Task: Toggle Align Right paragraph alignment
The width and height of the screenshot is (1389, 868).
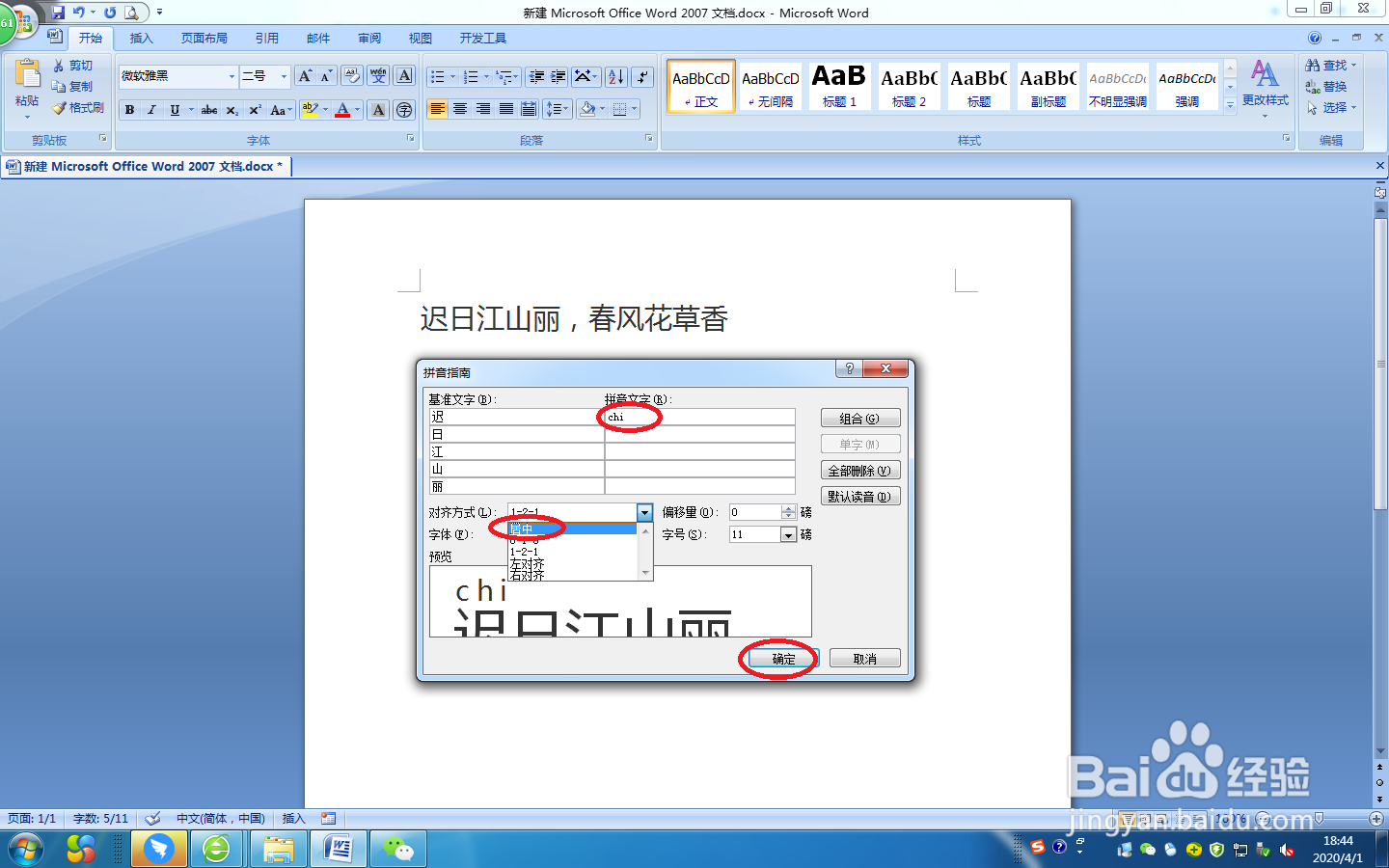Action: click(x=483, y=109)
